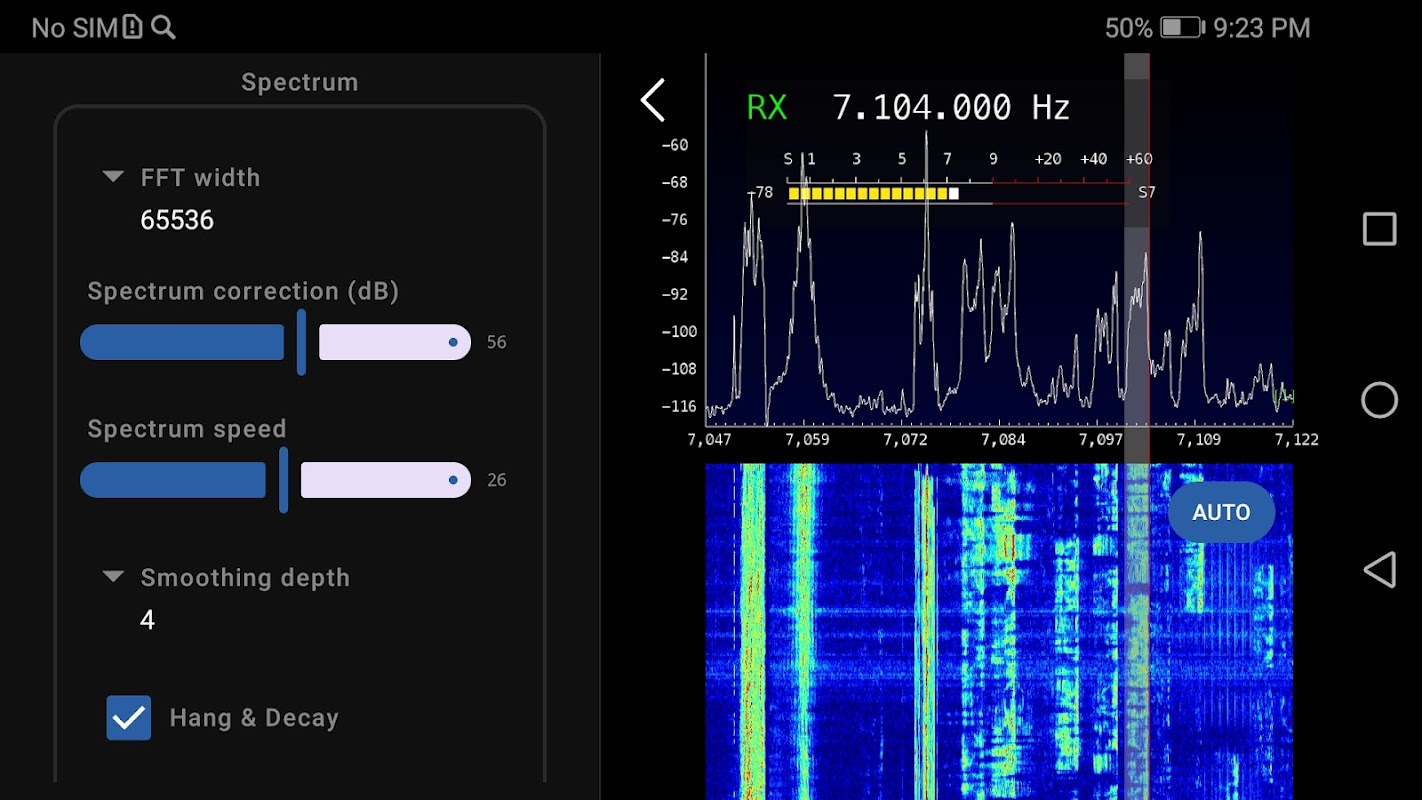This screenshot has width=1422, height=800.
Task: Click right end of Spectrum correction slider
Action: (x=453, y=342)
